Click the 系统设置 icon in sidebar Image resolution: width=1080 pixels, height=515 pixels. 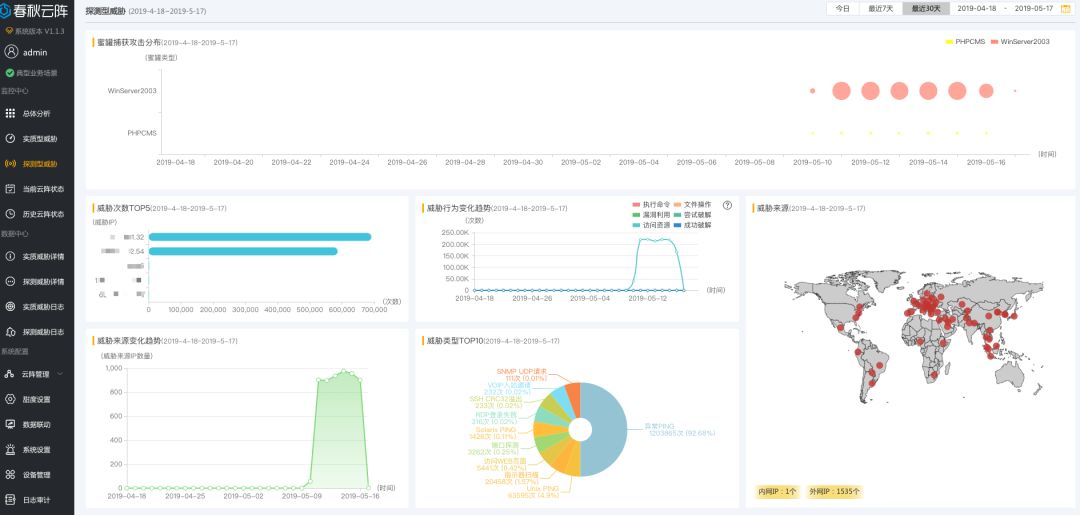pyautogui.click(x=10, y=450)
